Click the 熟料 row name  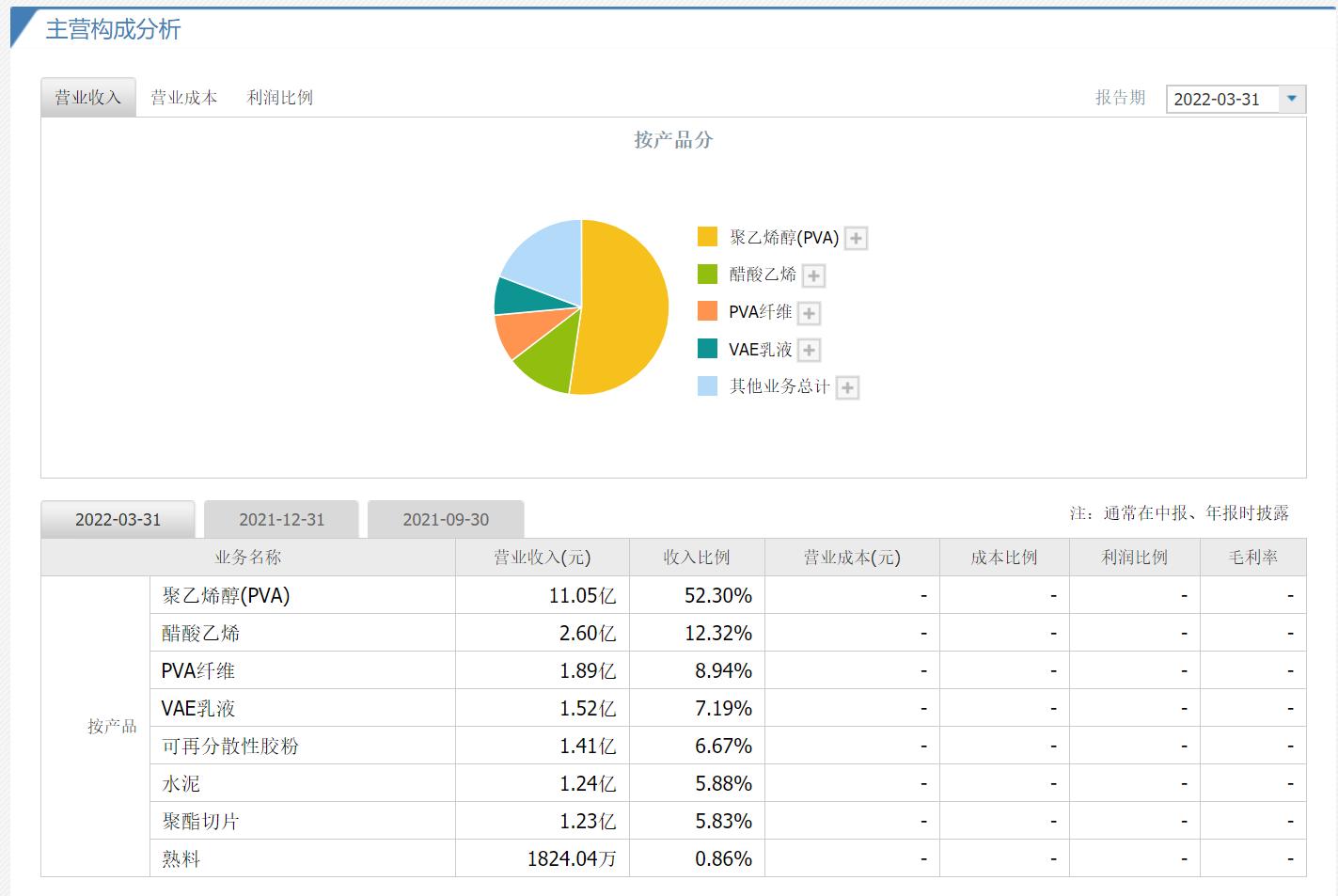[181, 858]
